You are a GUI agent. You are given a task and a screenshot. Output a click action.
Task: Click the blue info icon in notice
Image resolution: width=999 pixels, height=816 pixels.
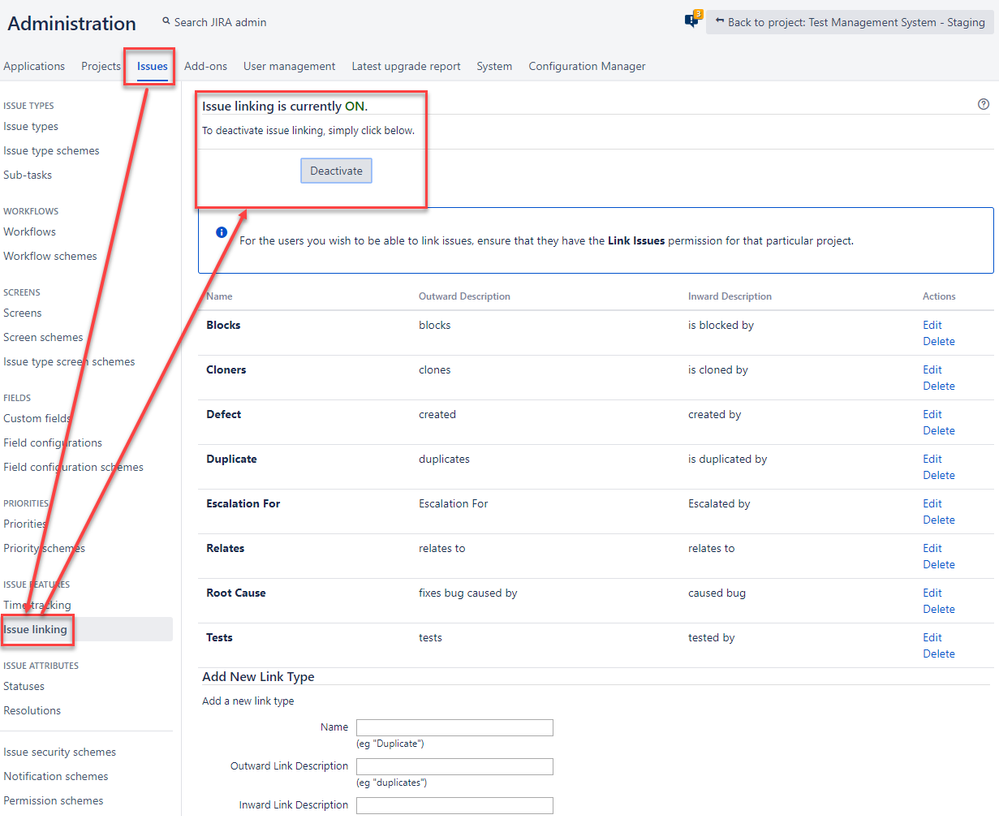click(221, 232)
